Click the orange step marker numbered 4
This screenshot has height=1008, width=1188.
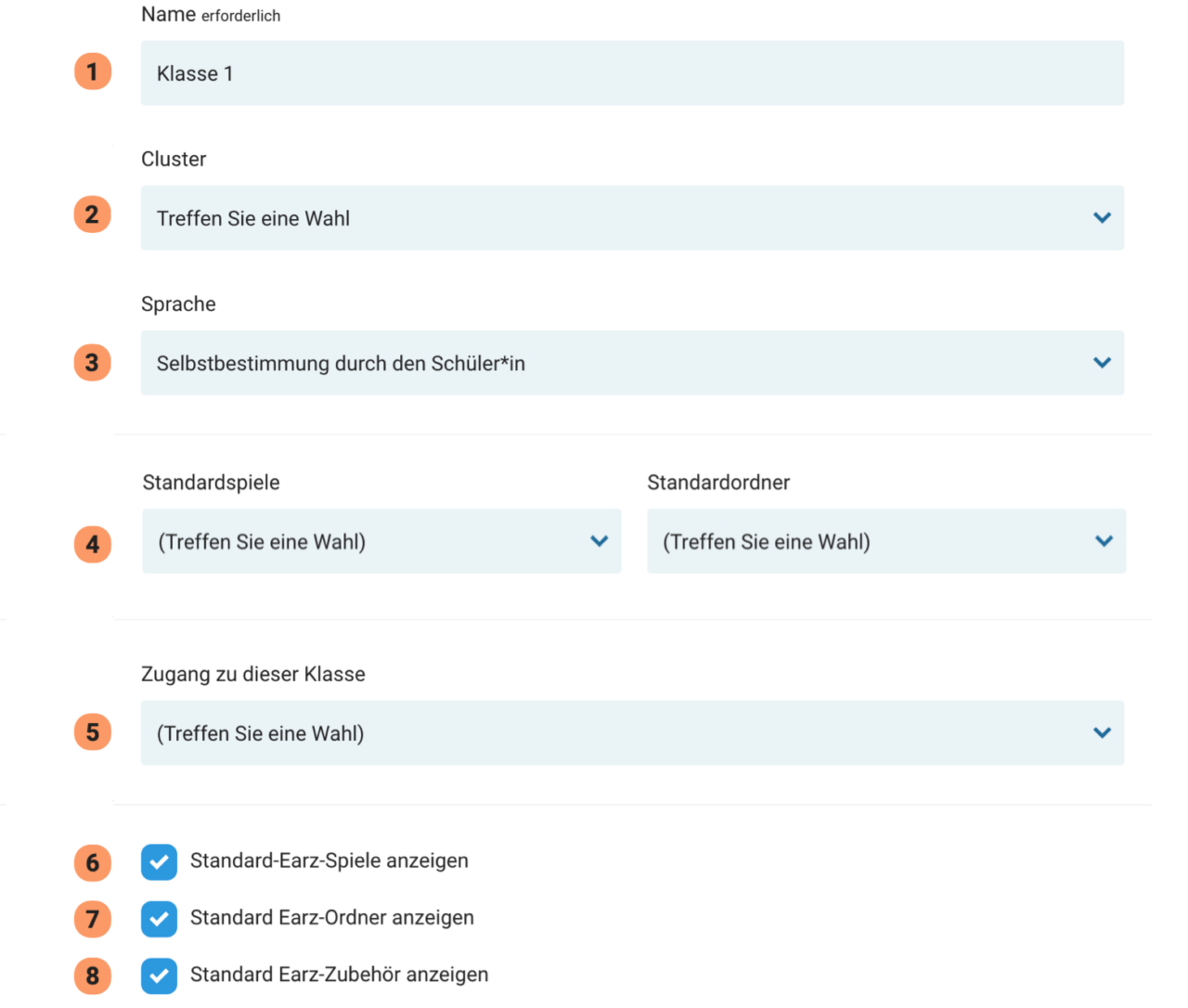[x=92, y=545]
